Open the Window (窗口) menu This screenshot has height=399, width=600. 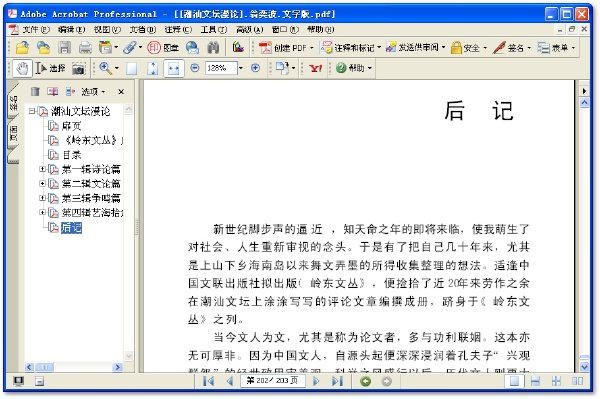click(x=285, y=29)
